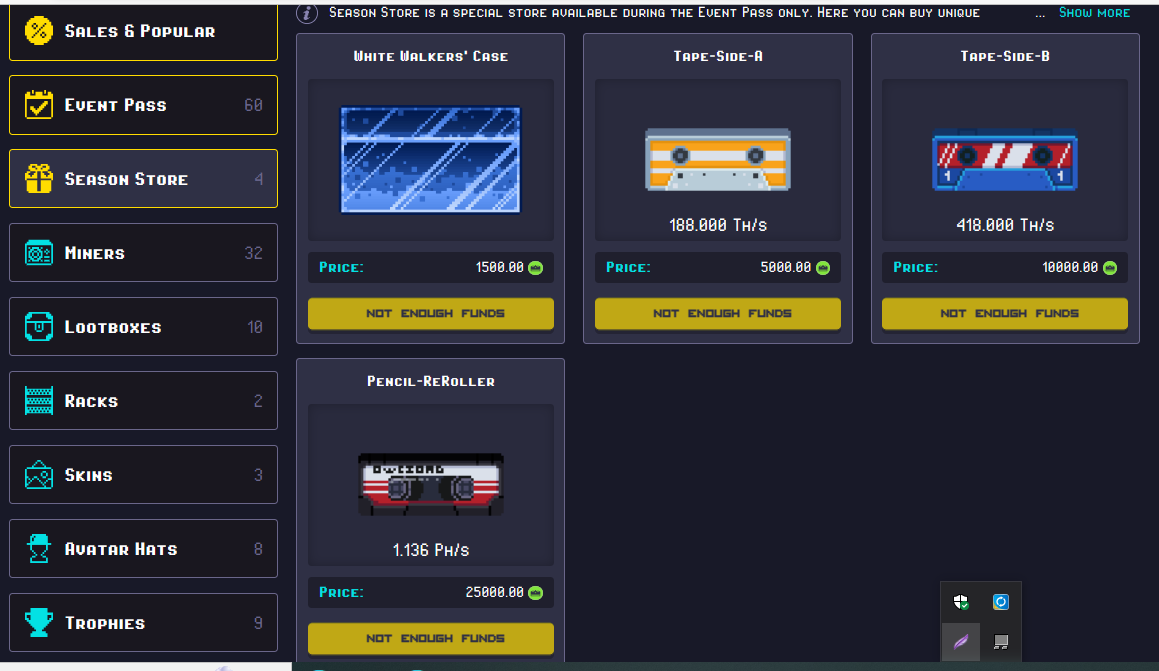The width and height of the screenshot is (1159, 671).
Task: Open the Event Pass section
Action: click(143, 104)
